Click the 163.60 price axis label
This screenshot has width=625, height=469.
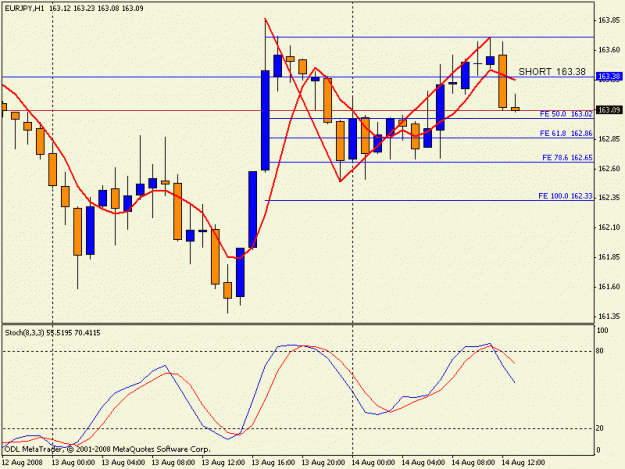(x=609, y=50)
